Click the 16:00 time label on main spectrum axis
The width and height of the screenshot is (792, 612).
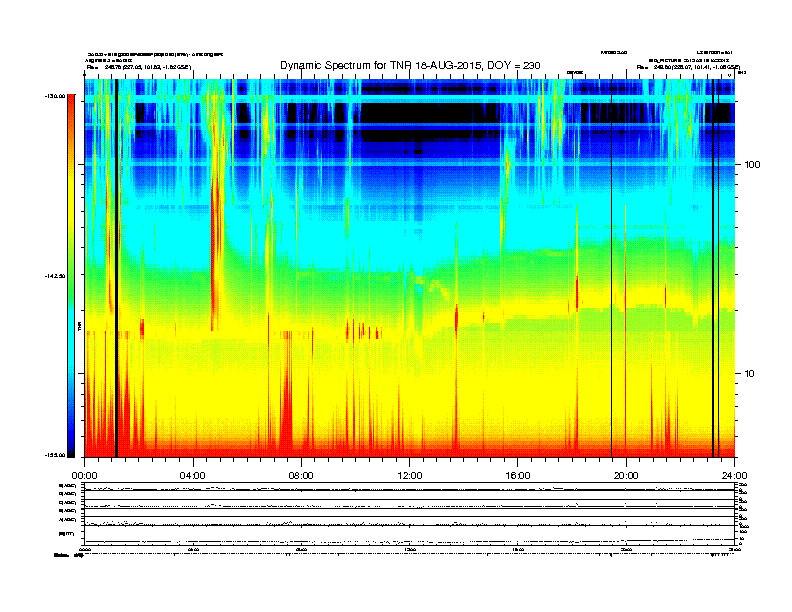518,476
